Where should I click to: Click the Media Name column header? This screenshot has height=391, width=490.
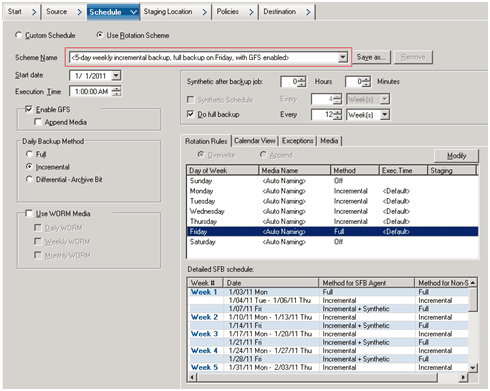click(295, 170)
